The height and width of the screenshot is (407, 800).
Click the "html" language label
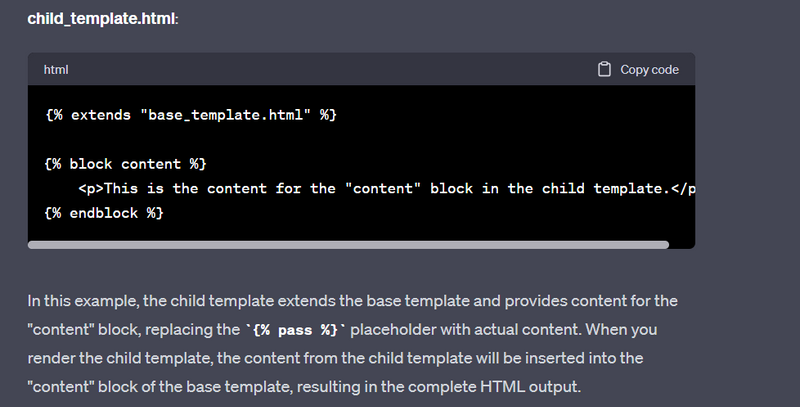pyautogui.click(x=56, y=70)
